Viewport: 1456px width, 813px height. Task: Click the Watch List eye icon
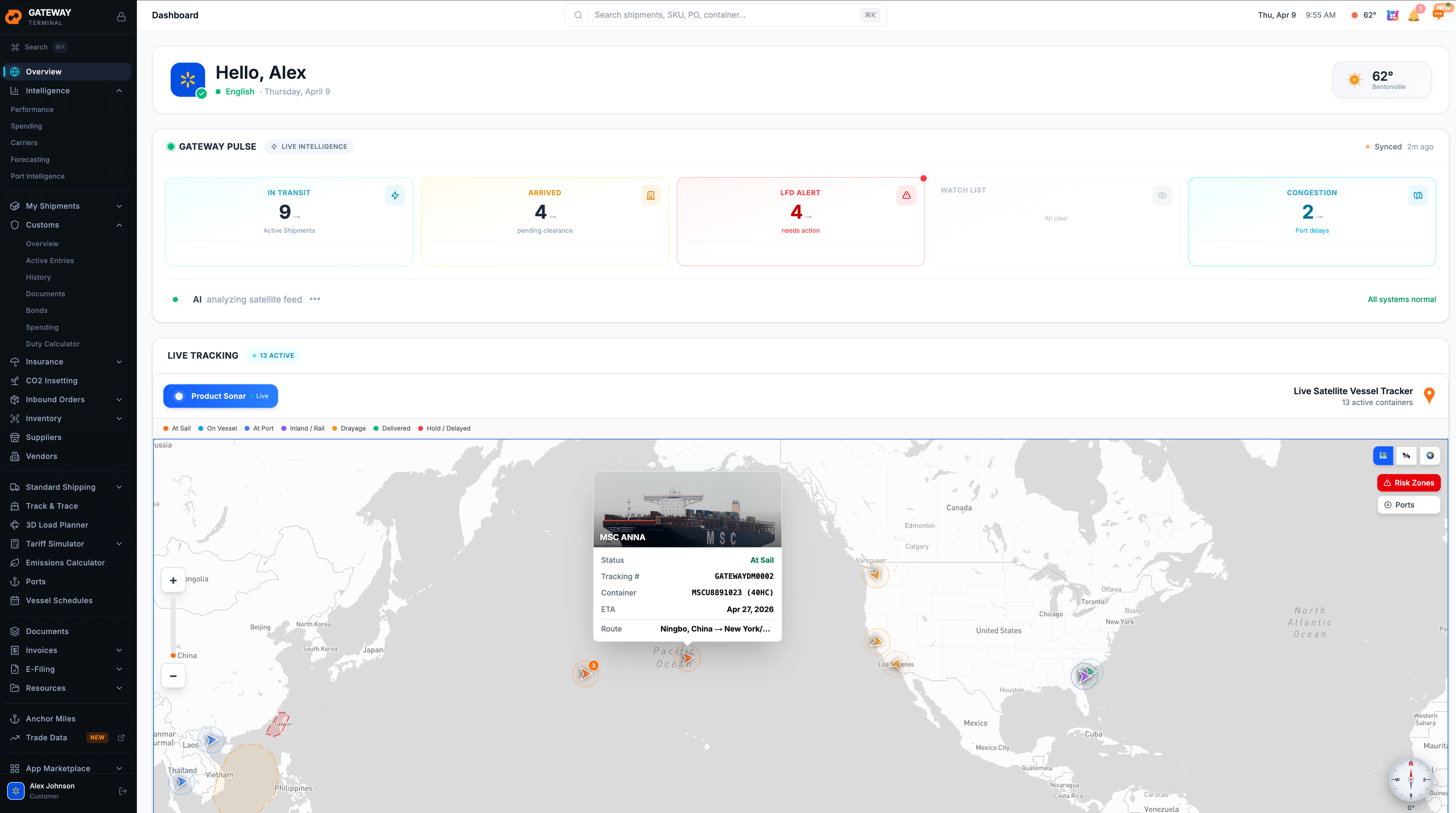click(x=1162, y=195)
